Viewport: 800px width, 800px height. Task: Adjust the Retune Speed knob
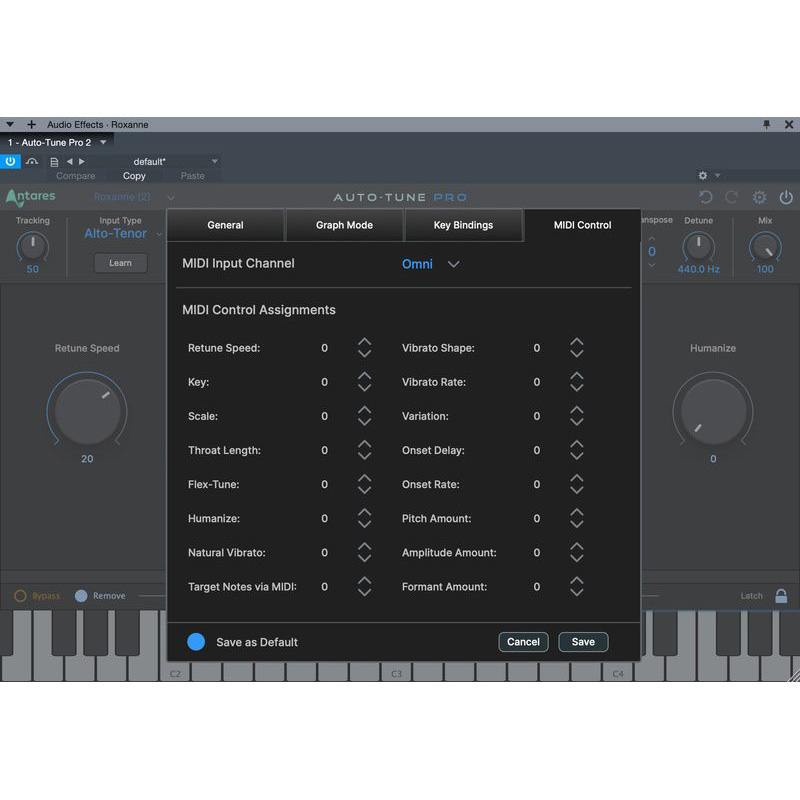pyautogui.click(x=87, y=410)
